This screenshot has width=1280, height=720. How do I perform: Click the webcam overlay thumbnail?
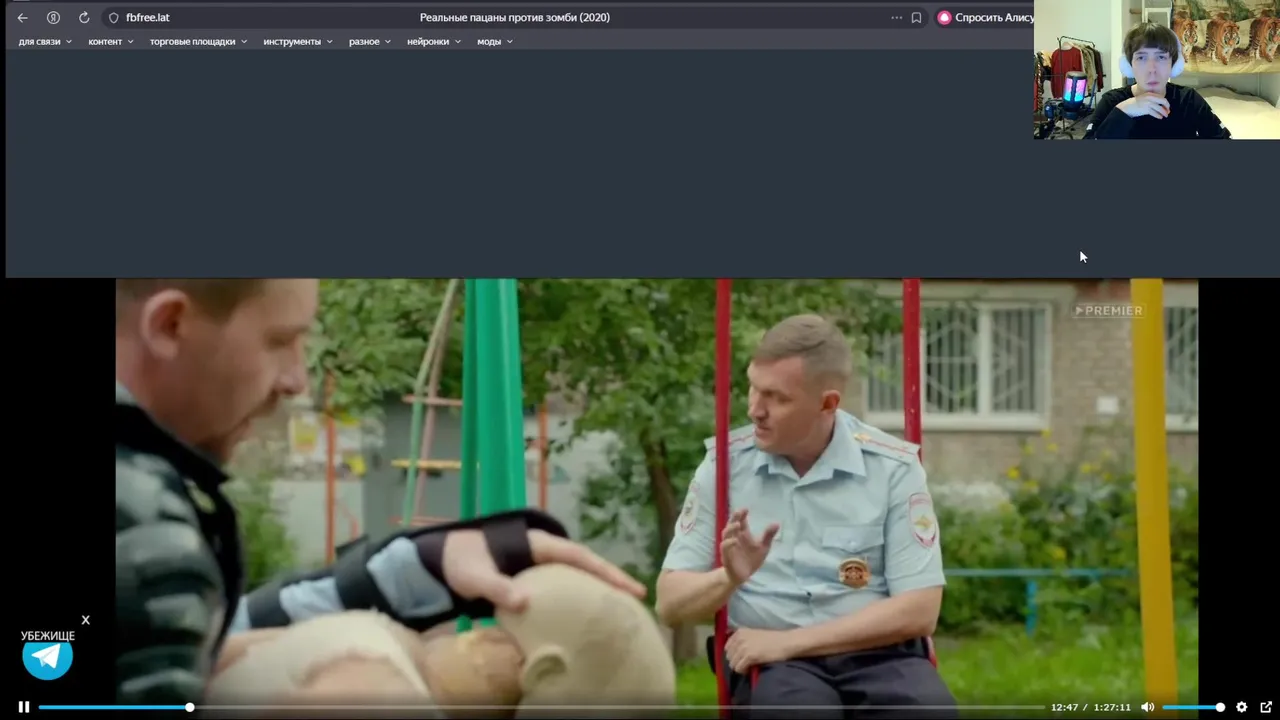tap(1157, 69)
